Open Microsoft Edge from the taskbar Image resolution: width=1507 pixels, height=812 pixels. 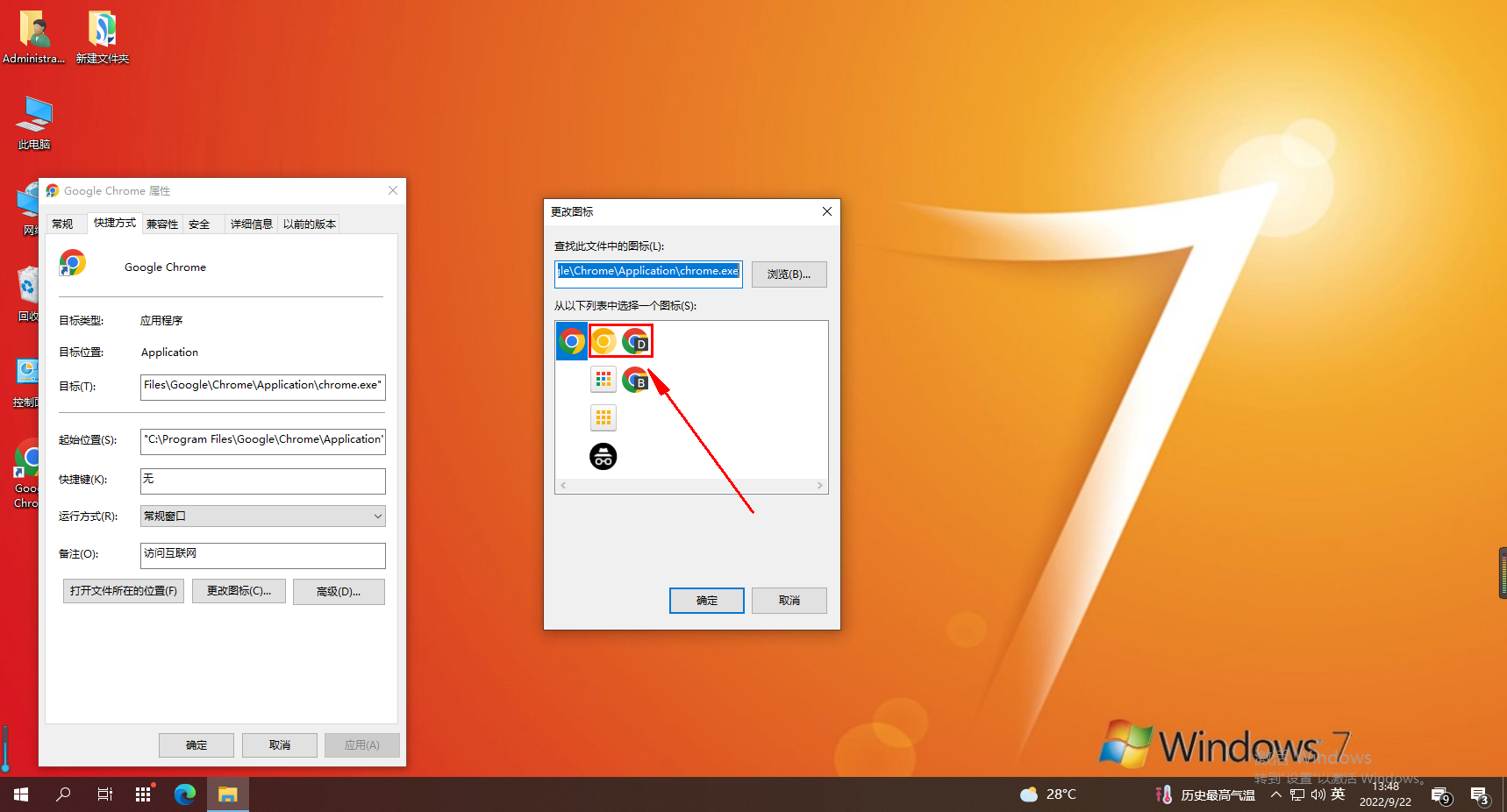tap(185, 794)
